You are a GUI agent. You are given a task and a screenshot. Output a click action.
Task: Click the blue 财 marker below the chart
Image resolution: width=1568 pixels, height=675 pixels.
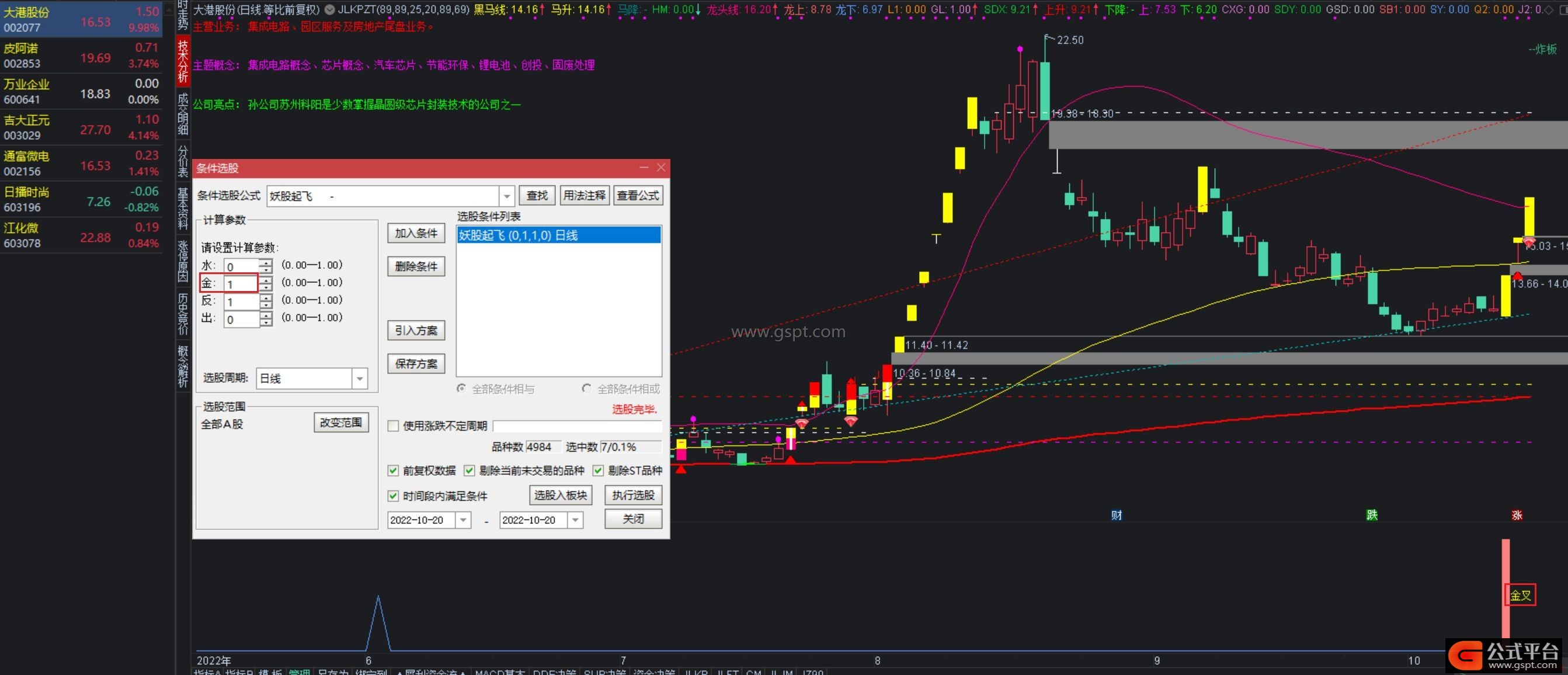[1117, 515]
